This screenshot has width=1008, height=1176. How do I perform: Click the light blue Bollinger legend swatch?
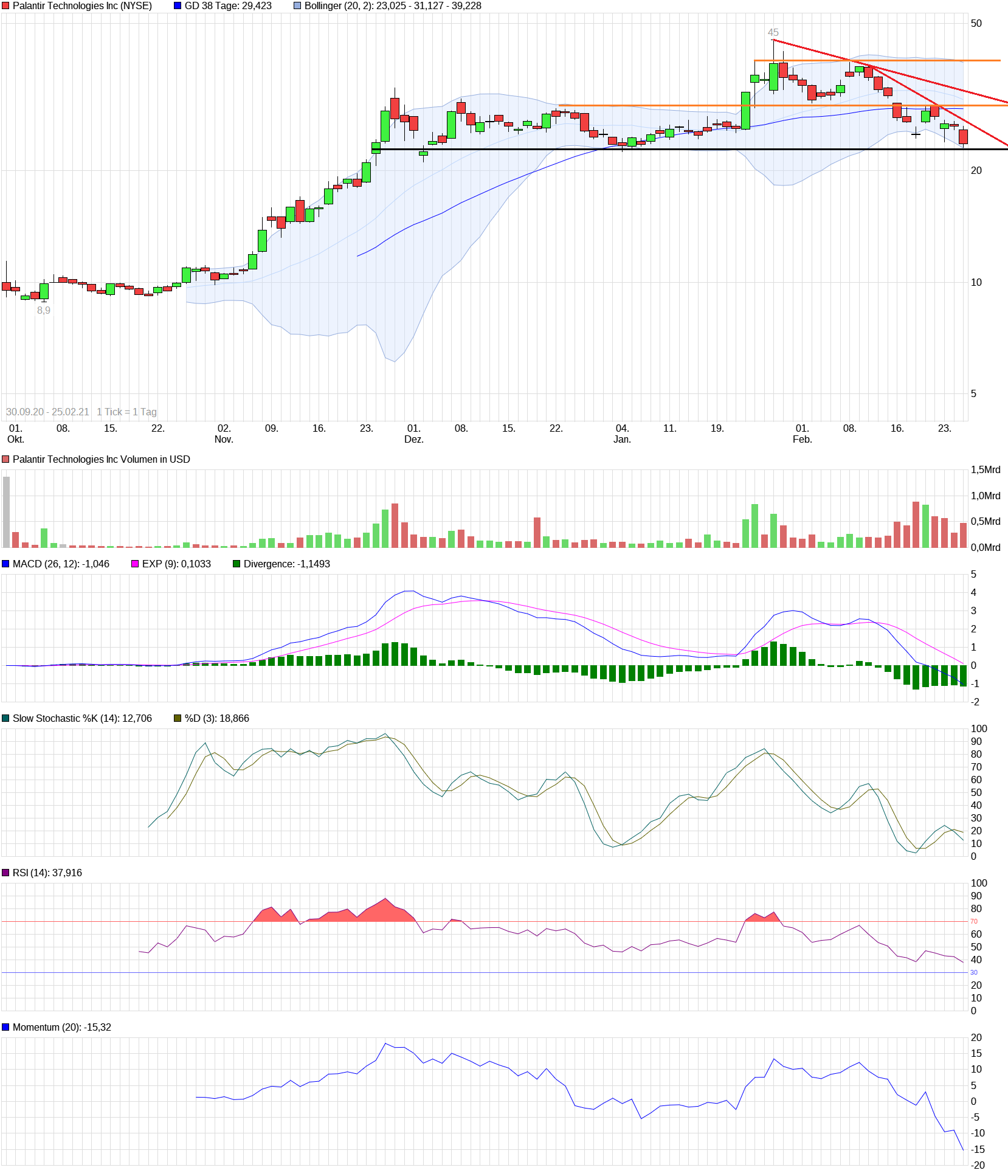(297, 6)
